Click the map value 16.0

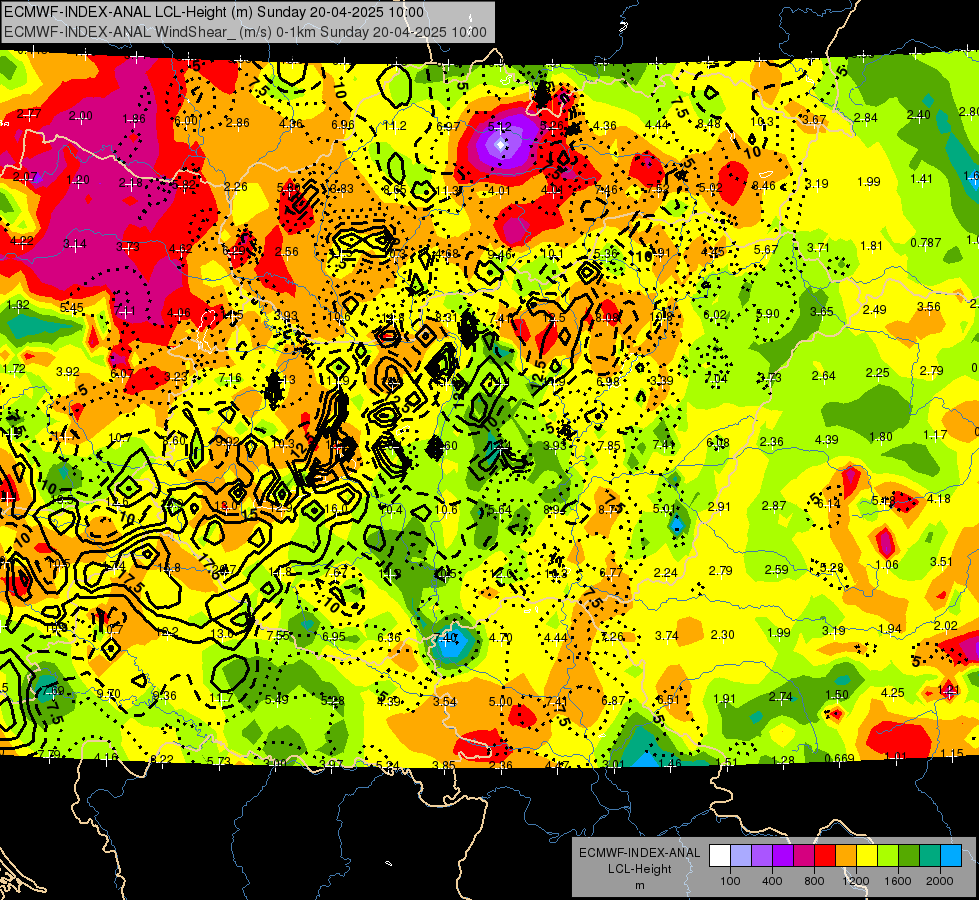click(335, 509)
